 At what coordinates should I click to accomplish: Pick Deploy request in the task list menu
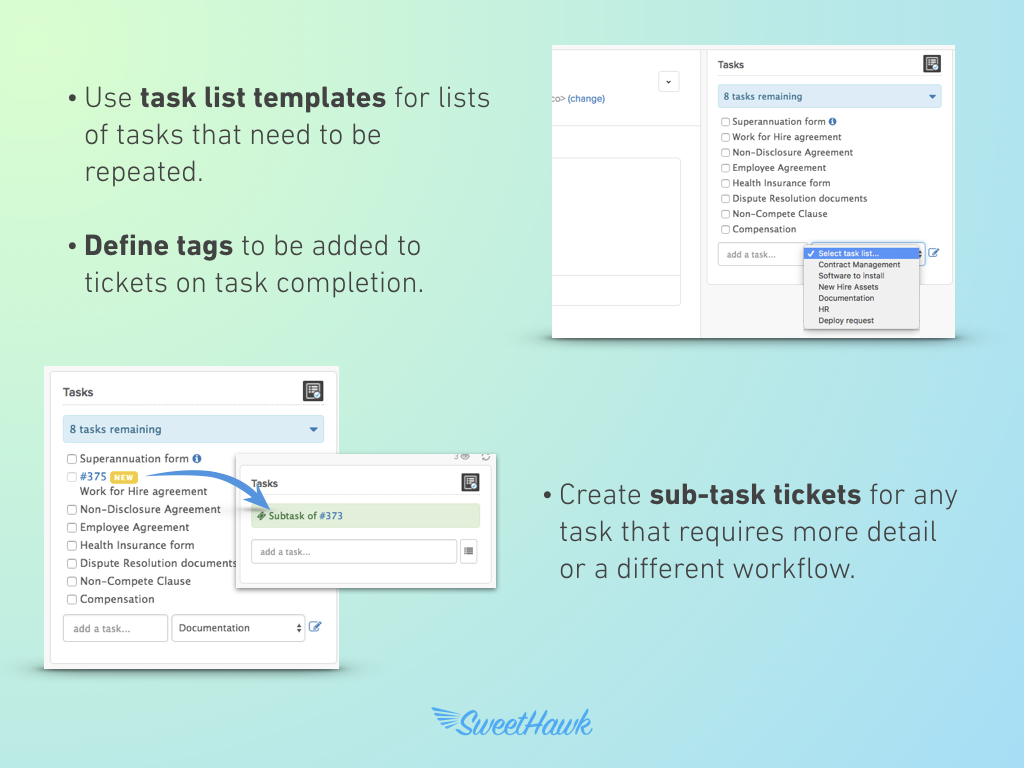coord(846,321)
